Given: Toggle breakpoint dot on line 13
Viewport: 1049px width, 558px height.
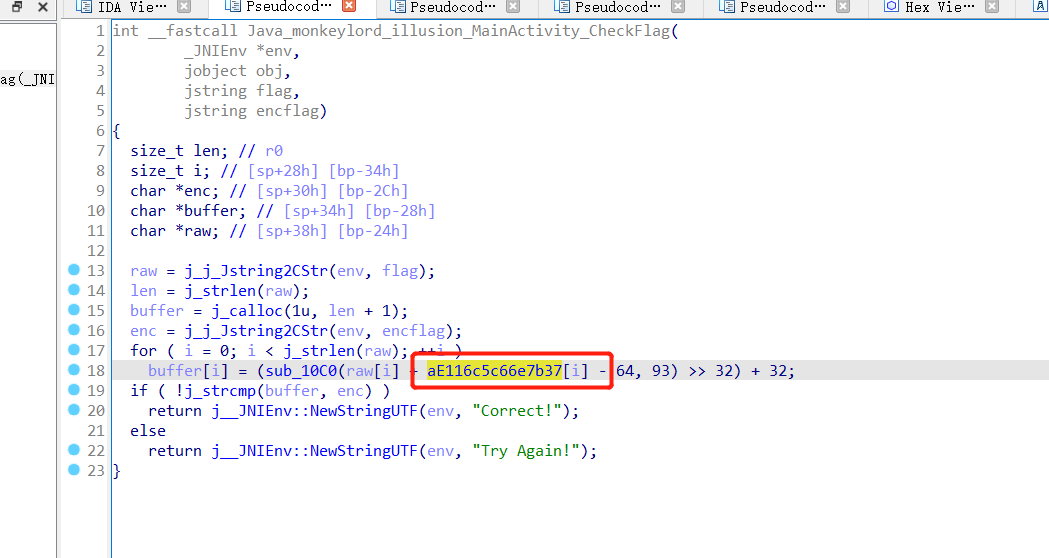Looking at the screenshot, I should tap(73, 271).
